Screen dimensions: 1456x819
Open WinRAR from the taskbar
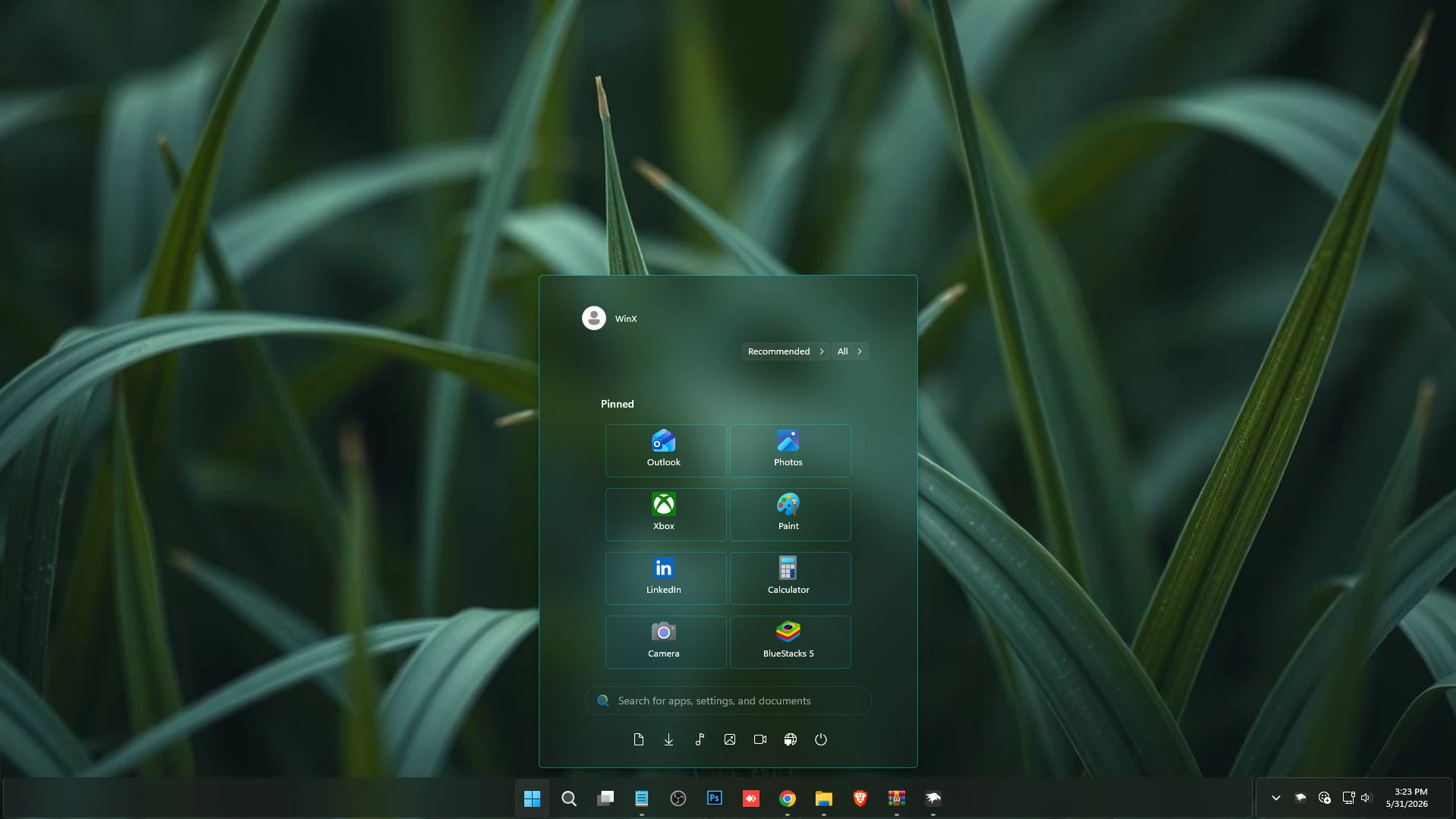coord(897,799)
